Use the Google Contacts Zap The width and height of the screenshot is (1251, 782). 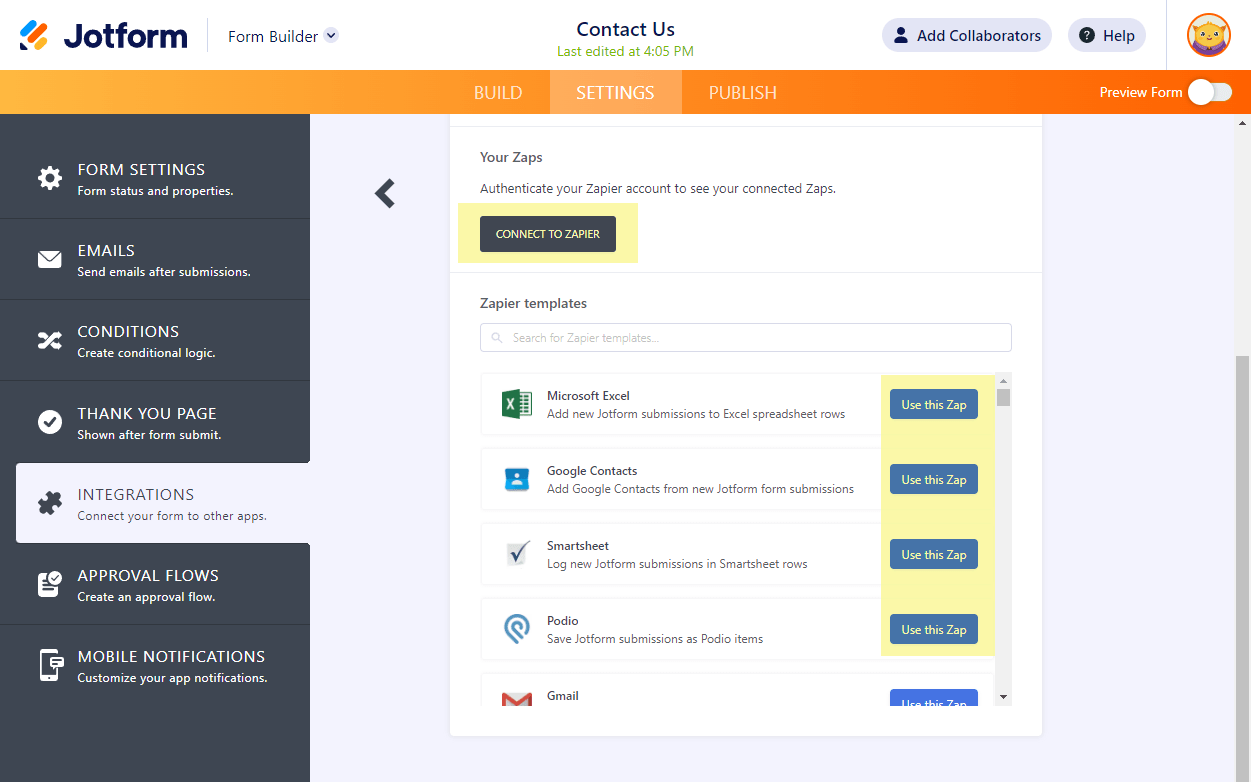(933, 479)
